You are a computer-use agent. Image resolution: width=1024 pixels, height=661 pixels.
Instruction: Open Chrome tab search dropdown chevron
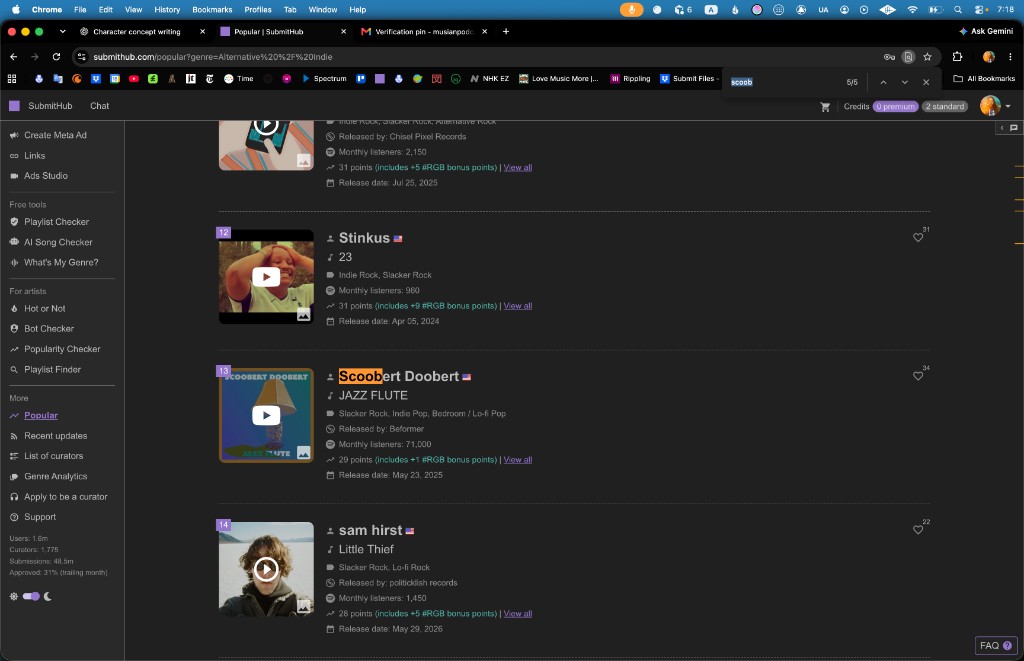[62, 31]
